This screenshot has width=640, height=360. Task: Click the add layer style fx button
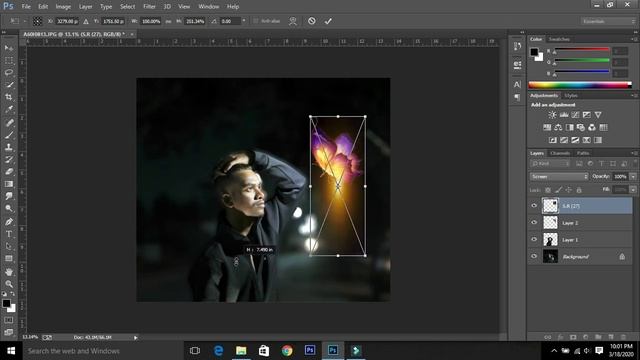560,337
